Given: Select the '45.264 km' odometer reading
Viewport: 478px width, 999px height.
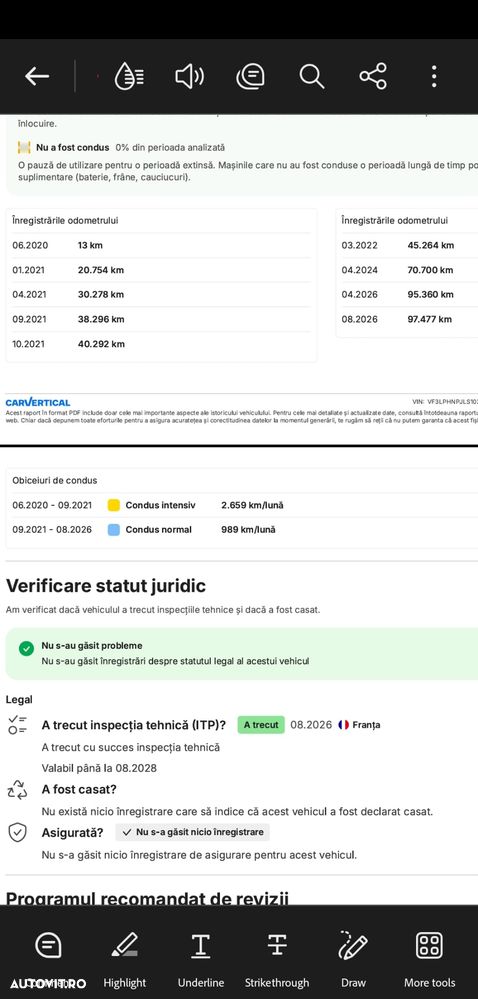Looking at the screenshot, I should click(431, 245).
